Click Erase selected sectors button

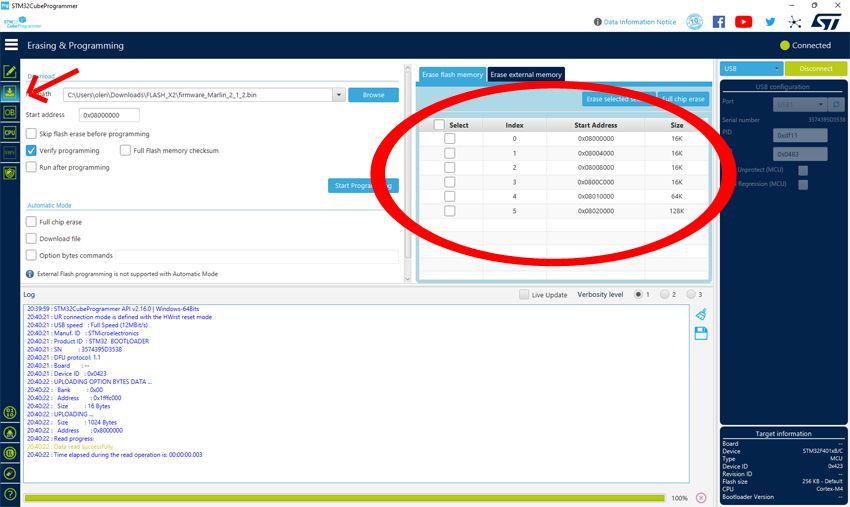click(619, 99)
